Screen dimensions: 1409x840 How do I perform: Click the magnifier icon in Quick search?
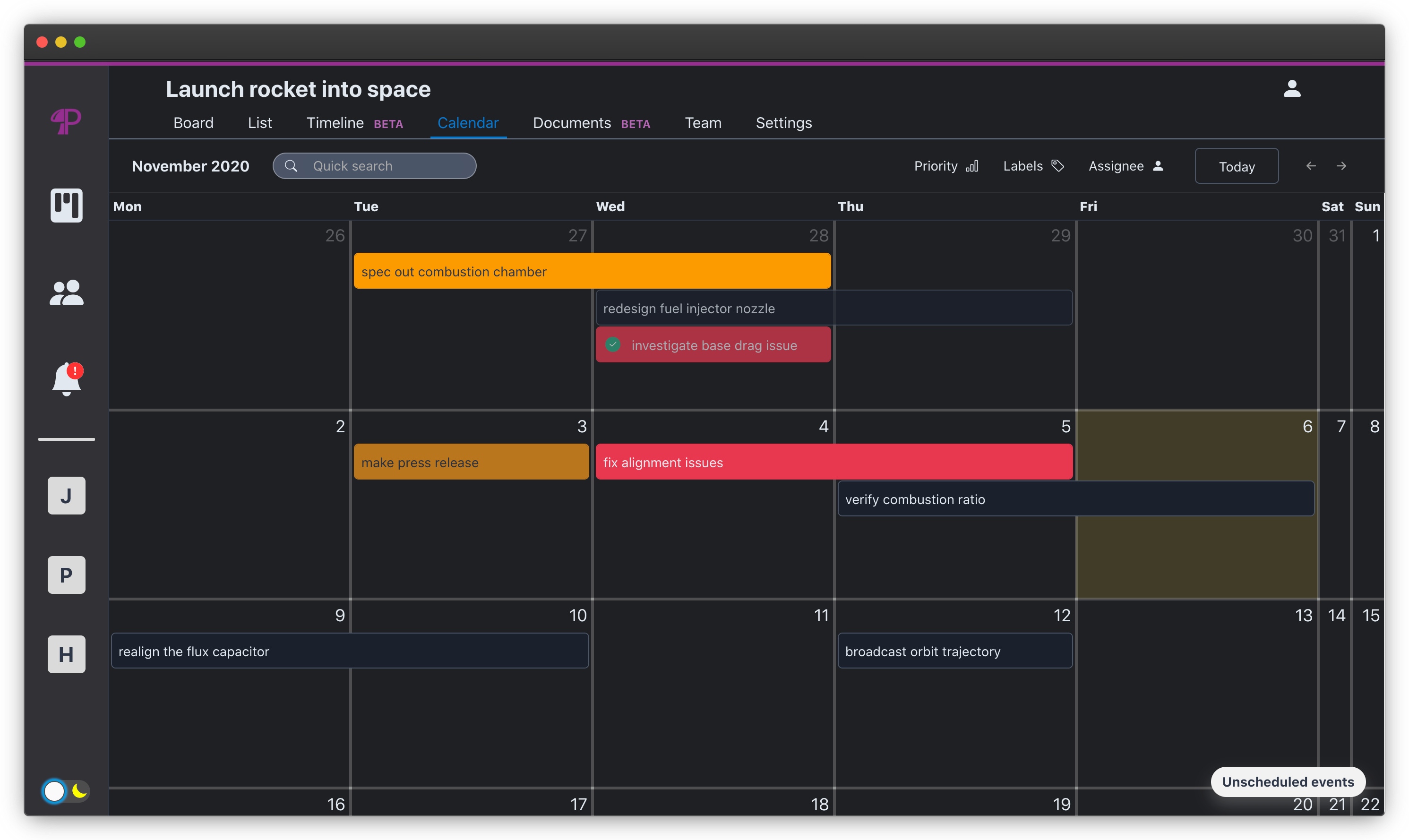tap(292, 165)
